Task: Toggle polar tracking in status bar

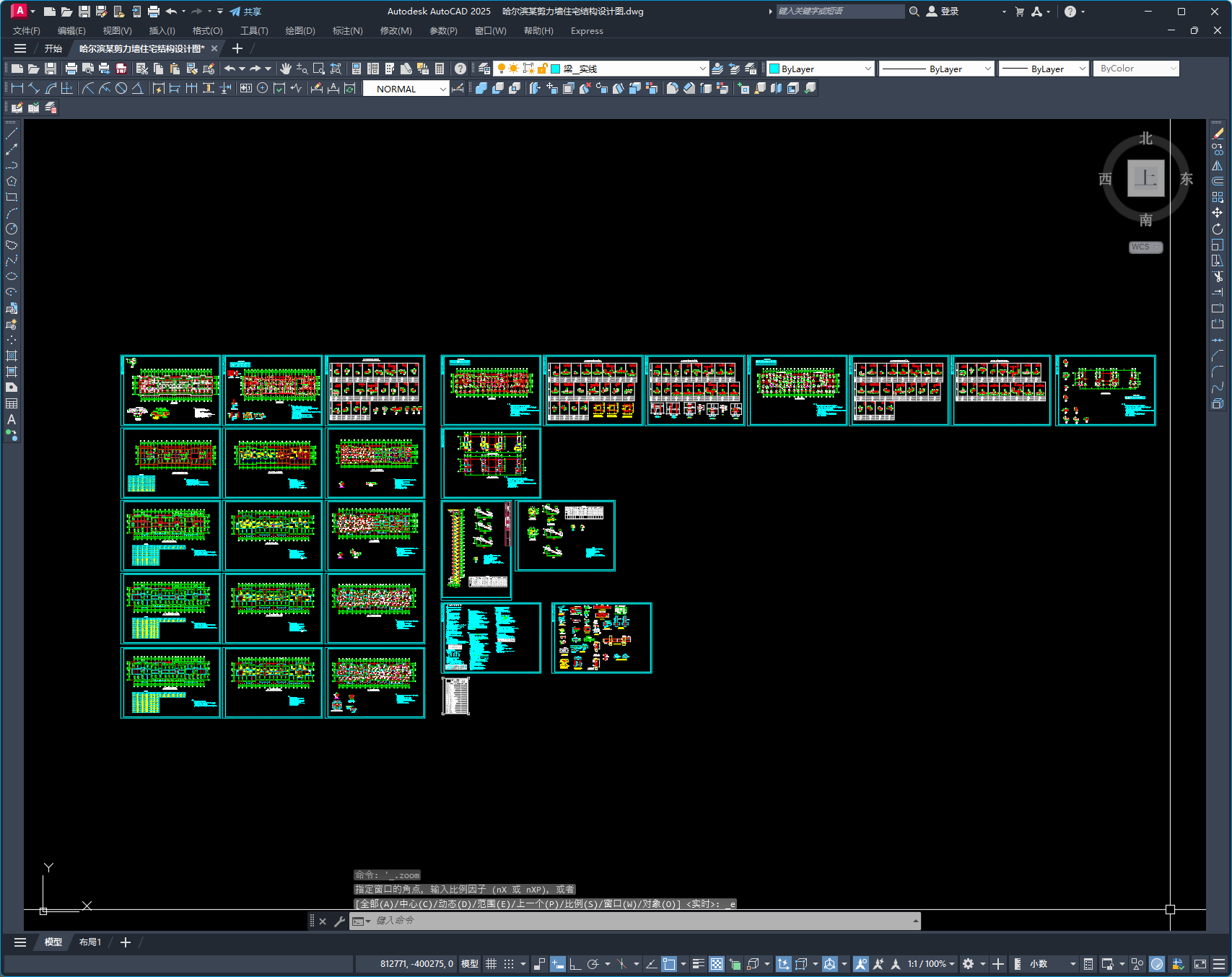Action: (593, 964)
